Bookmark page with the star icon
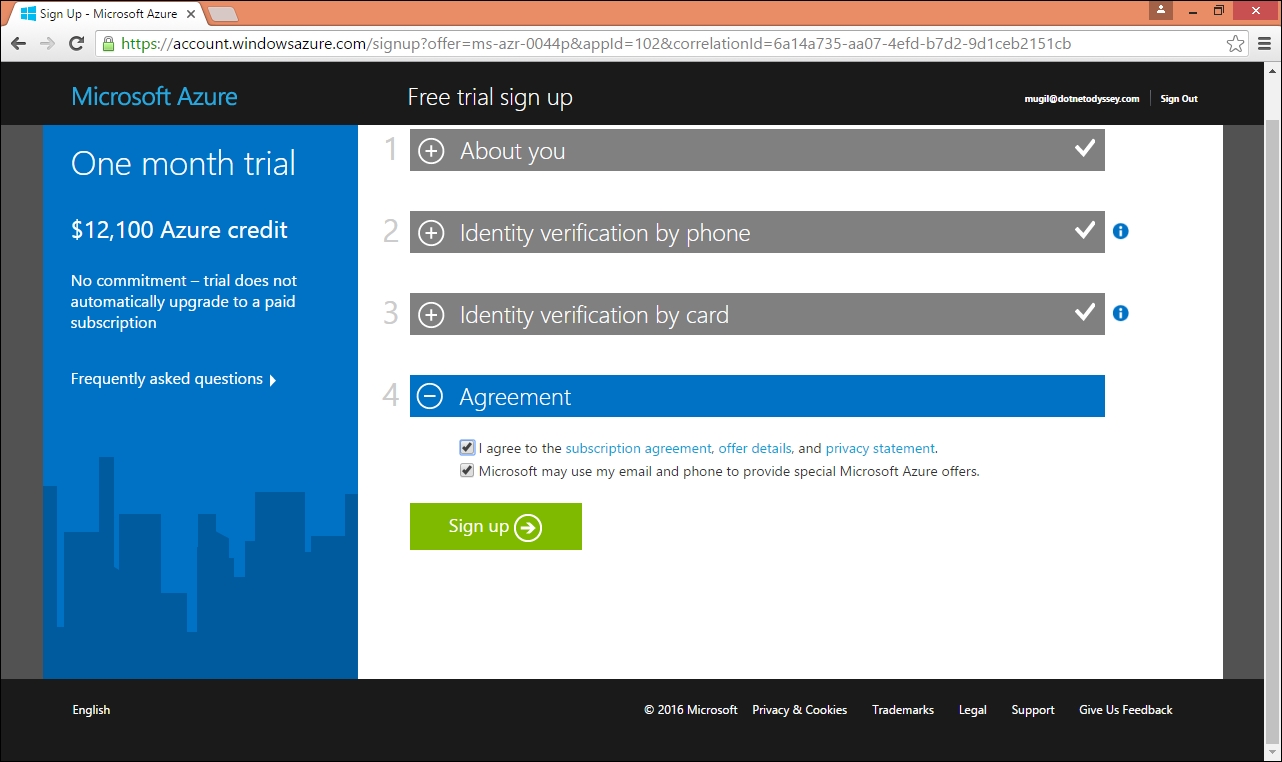 pos(1236,44)
